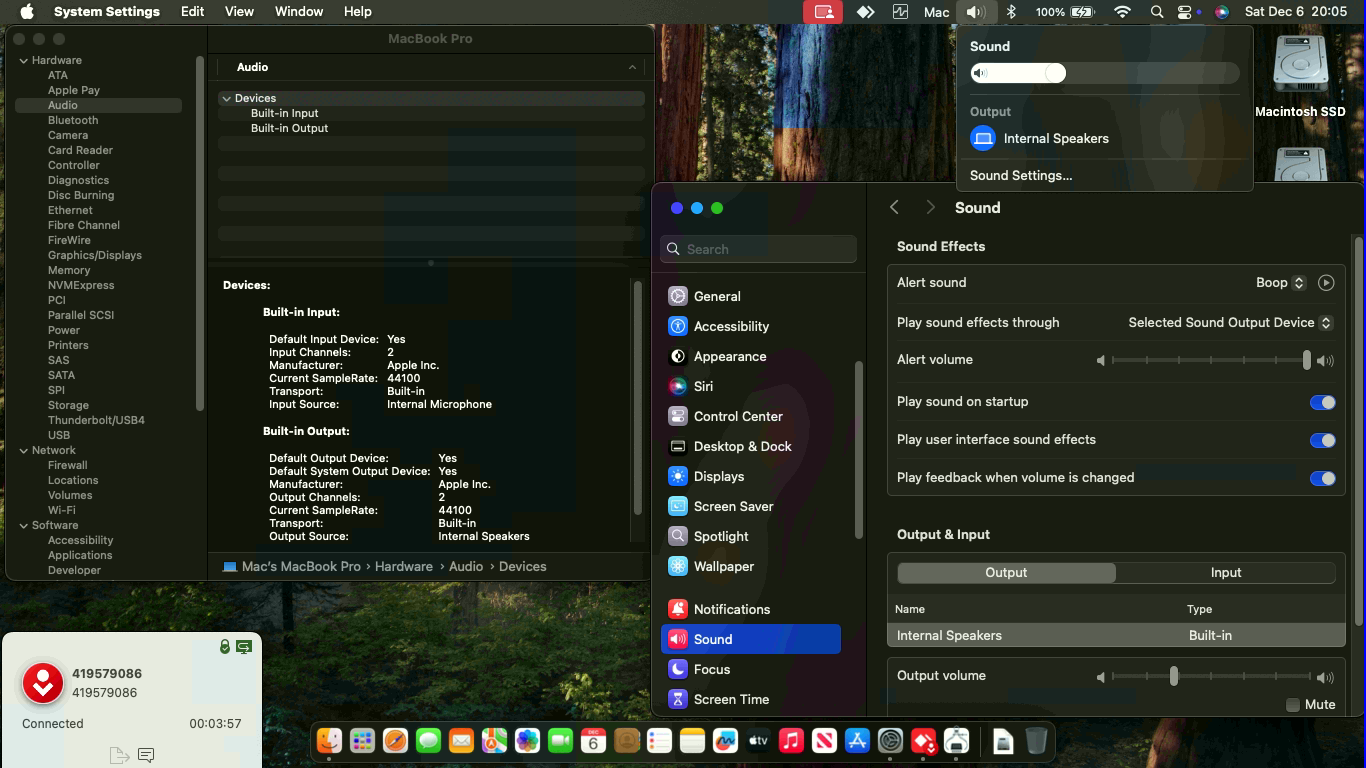Check the Mute checkbox
The image size is (1366, 768).
[x=1293, y=705]
